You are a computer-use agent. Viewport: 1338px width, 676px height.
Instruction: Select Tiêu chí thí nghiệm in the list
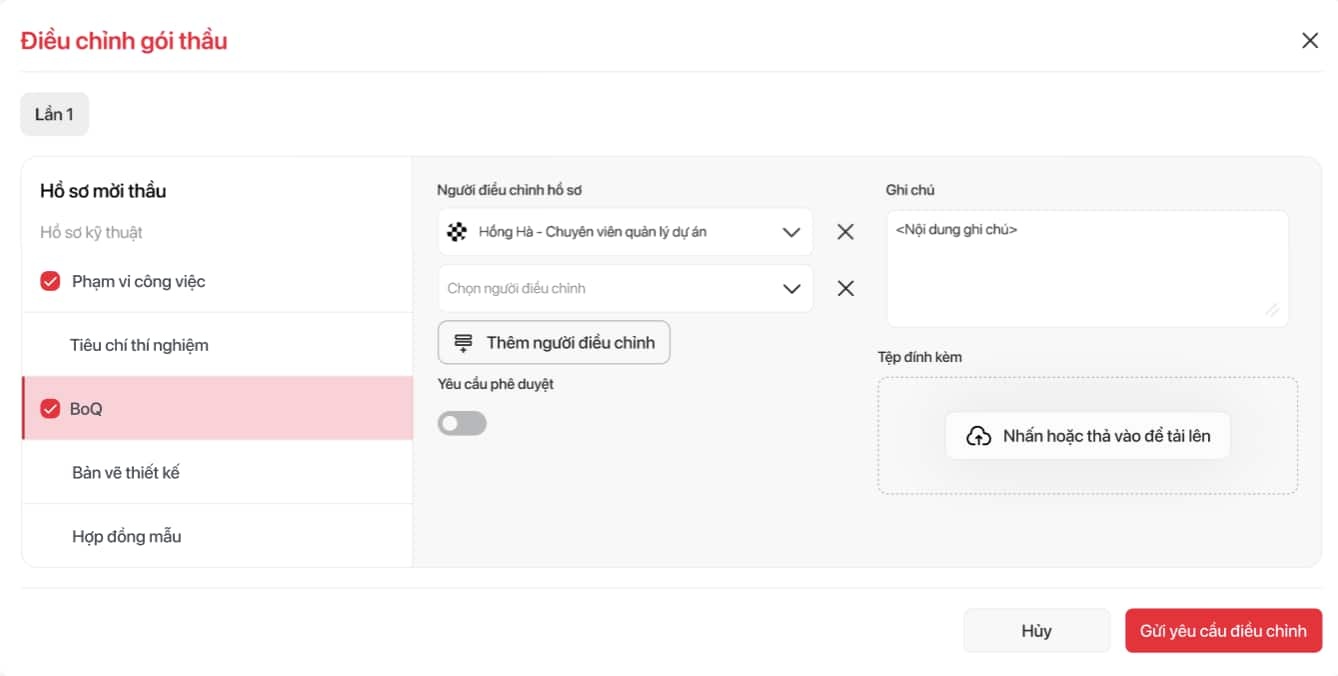[x=139, y=345]
